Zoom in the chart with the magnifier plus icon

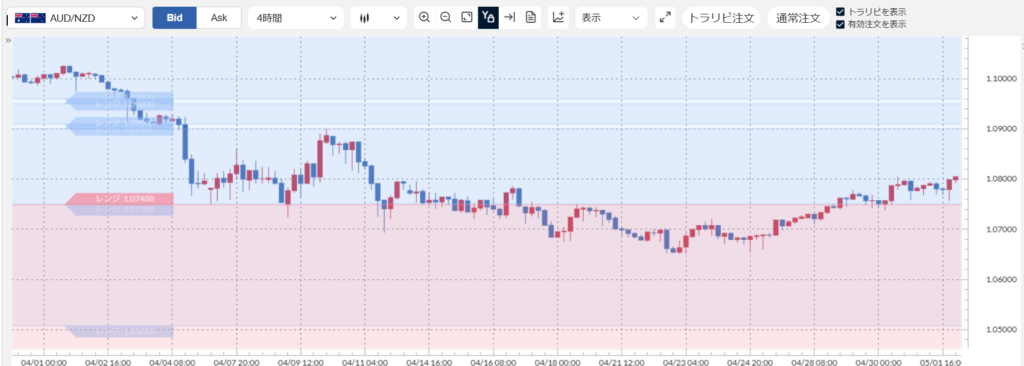[x=424, y=18]
